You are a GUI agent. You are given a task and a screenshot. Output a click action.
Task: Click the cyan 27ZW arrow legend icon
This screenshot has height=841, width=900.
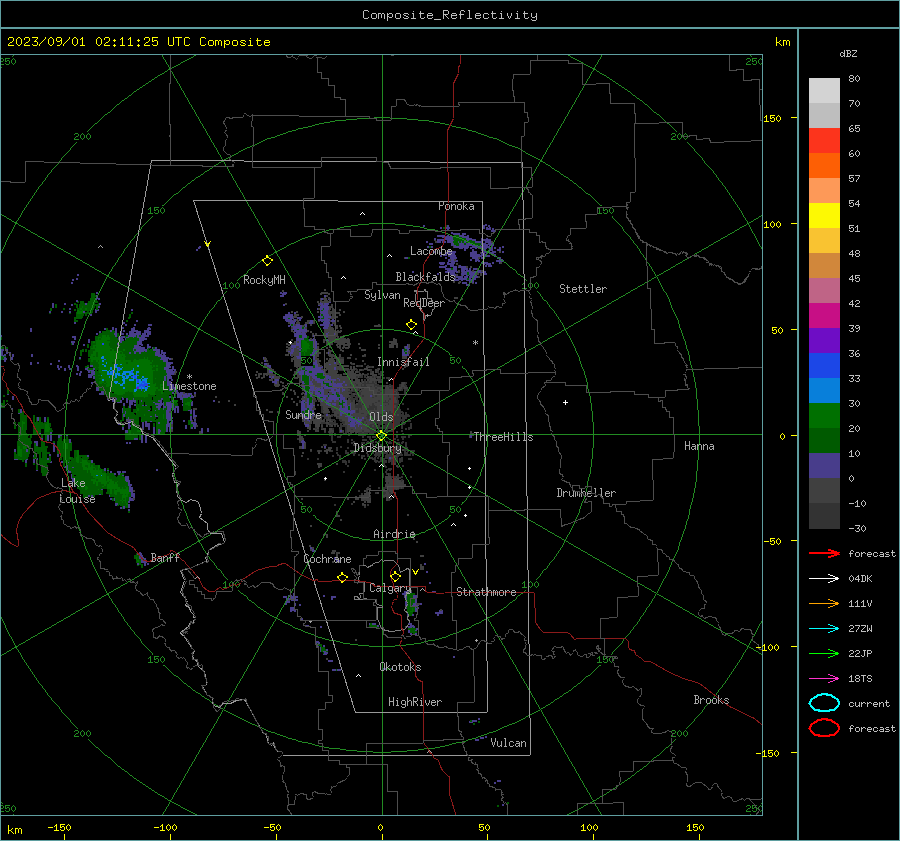point(824,629)
